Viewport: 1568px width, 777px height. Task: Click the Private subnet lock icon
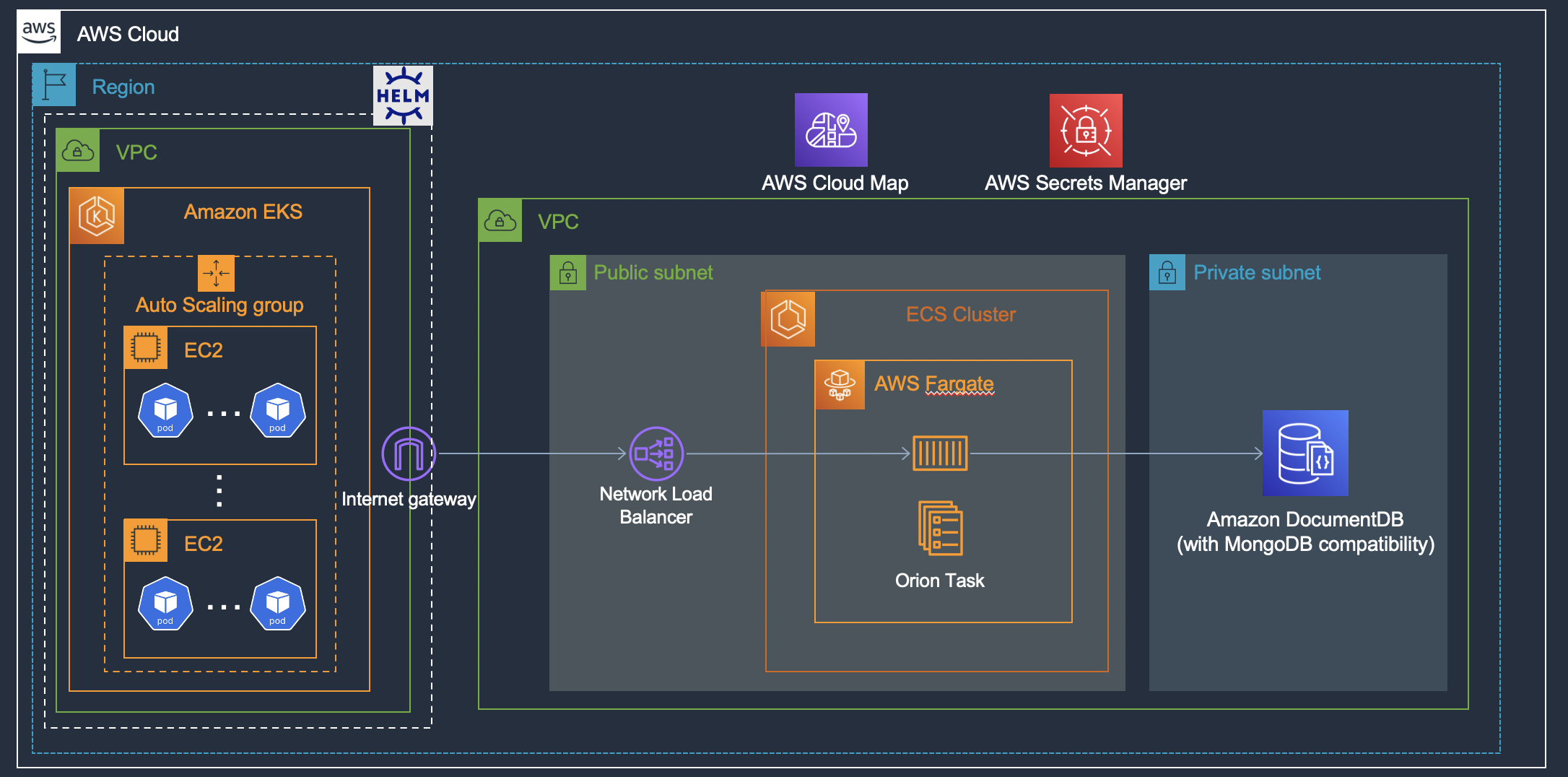(x=1167, y=272)
